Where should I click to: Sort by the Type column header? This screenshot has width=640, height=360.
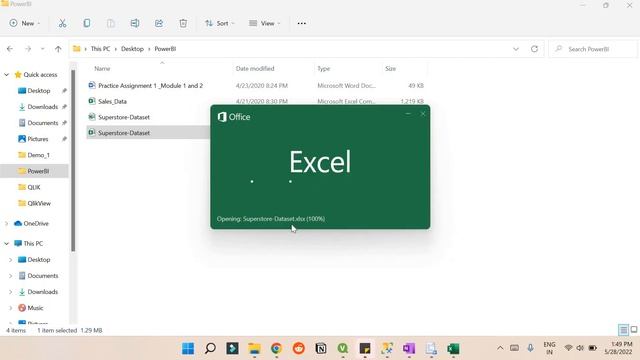click(x=324, y=69)
